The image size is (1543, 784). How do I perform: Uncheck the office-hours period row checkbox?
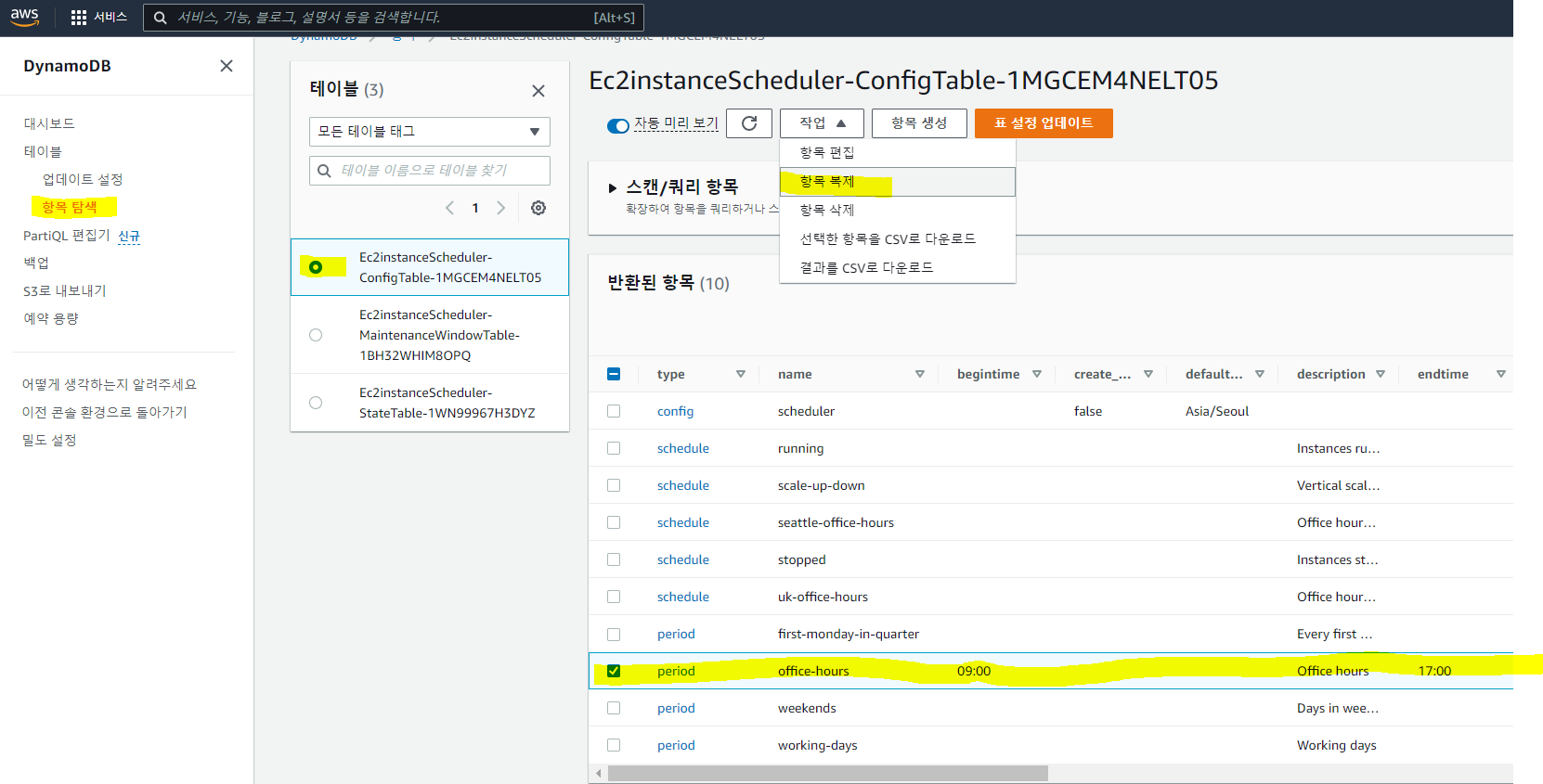click(x=614, y=671)
